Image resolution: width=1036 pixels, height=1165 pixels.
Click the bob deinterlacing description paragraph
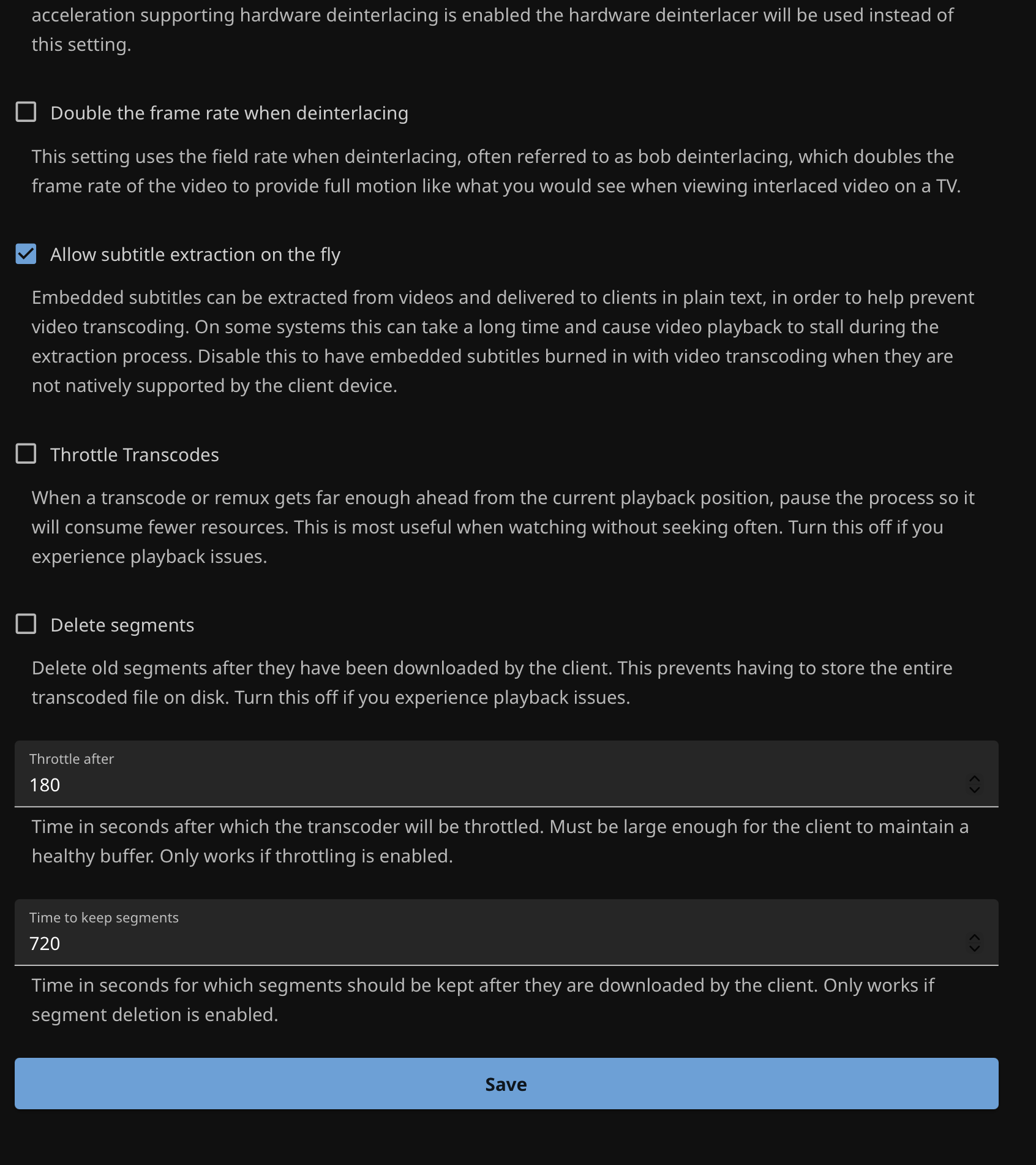point(496,172)
